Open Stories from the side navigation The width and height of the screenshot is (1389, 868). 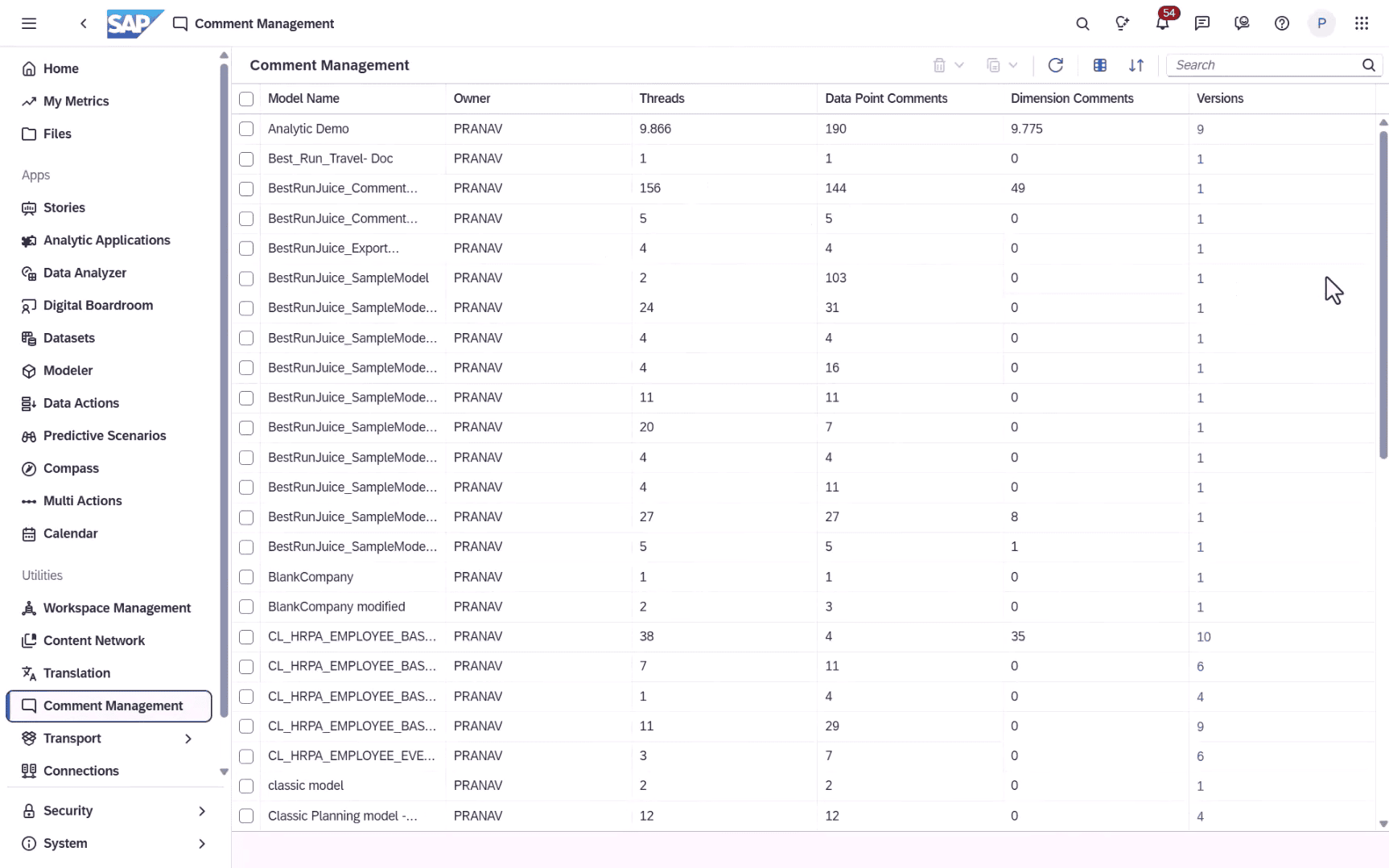click(x=64, y=208)
